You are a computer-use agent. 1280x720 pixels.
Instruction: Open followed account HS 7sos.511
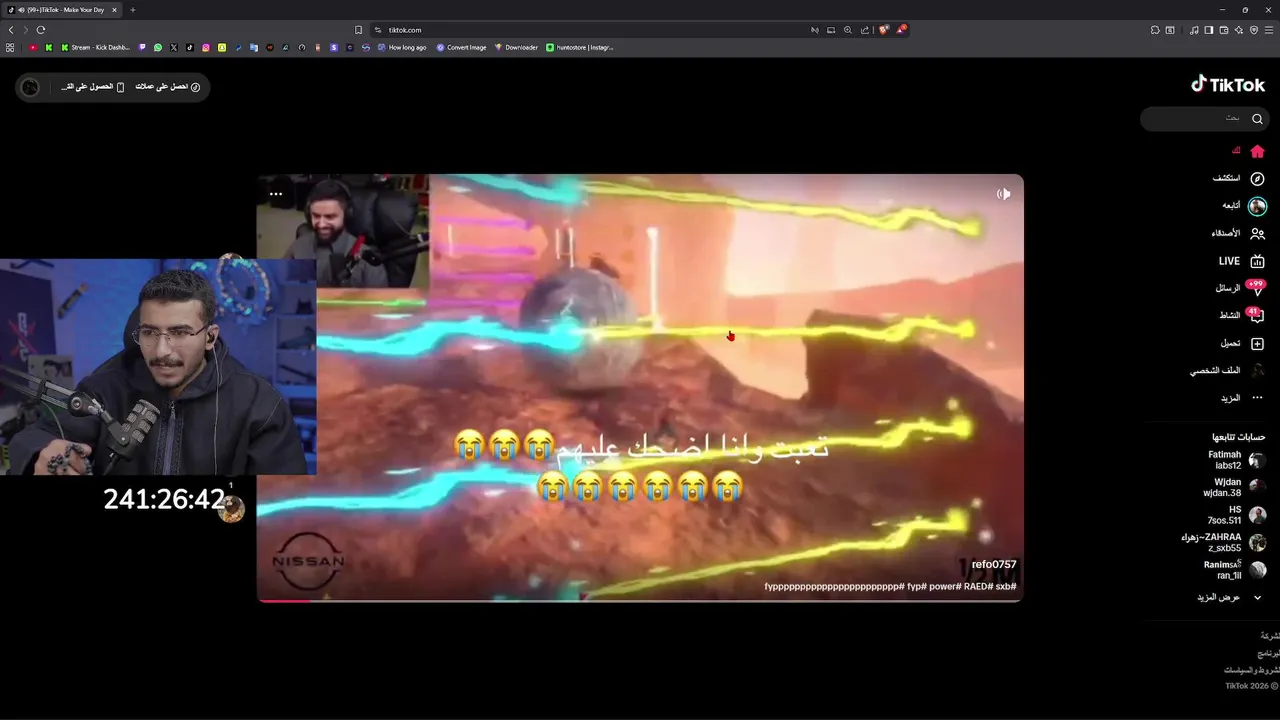(x=1237, y=515)
